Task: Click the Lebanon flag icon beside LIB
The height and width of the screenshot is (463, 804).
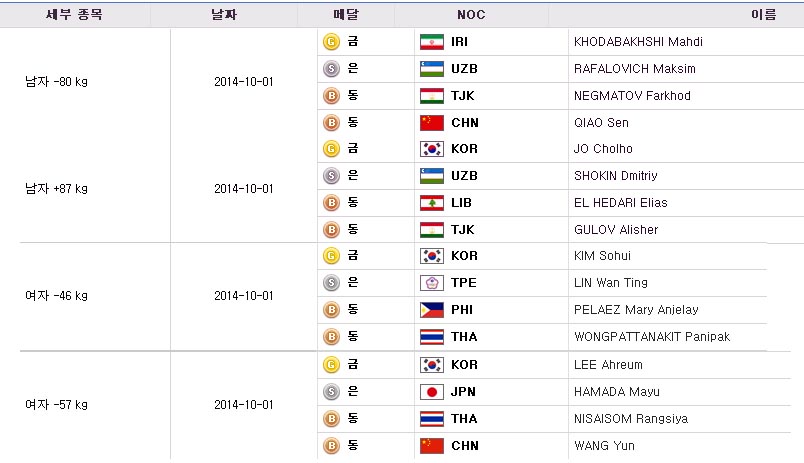Action: (432, 203)
